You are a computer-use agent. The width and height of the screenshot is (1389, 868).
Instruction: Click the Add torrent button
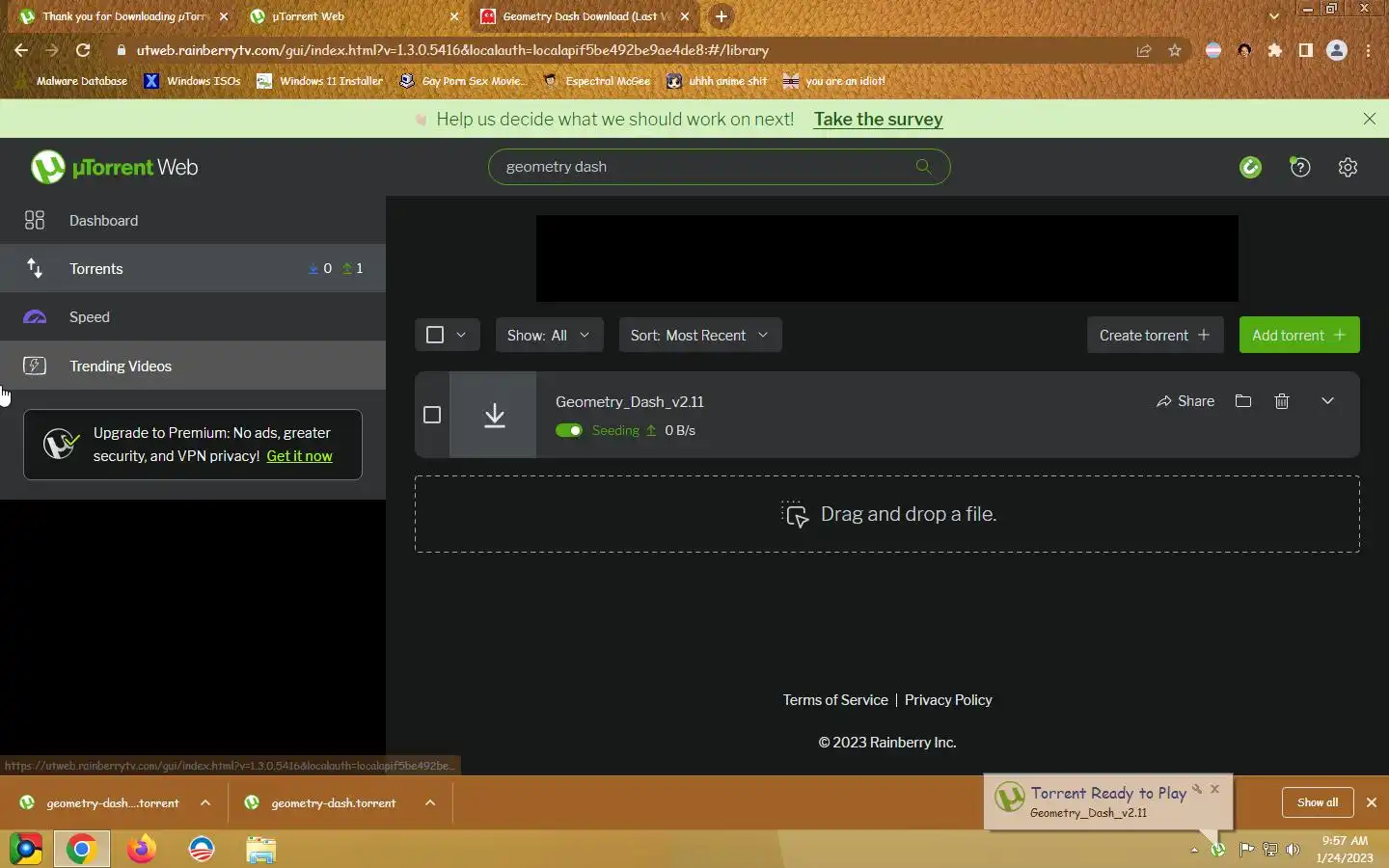pyautogui.click(x=1299, y=336)
